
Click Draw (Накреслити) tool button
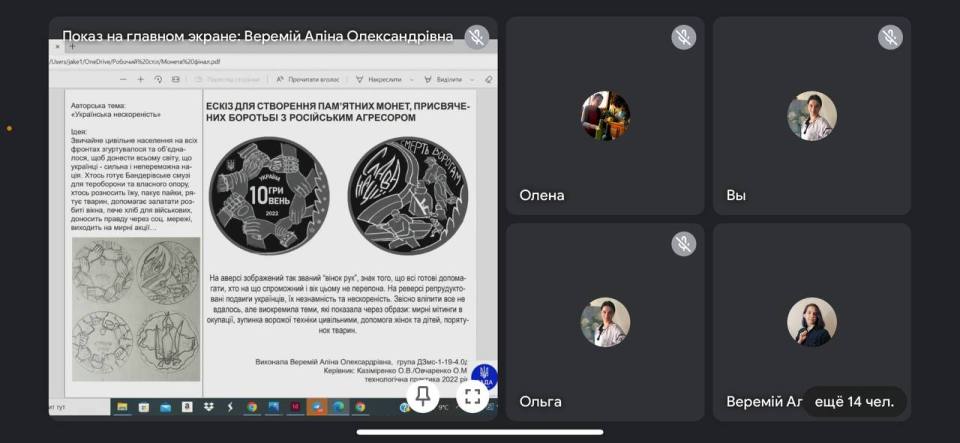(380, 80)
